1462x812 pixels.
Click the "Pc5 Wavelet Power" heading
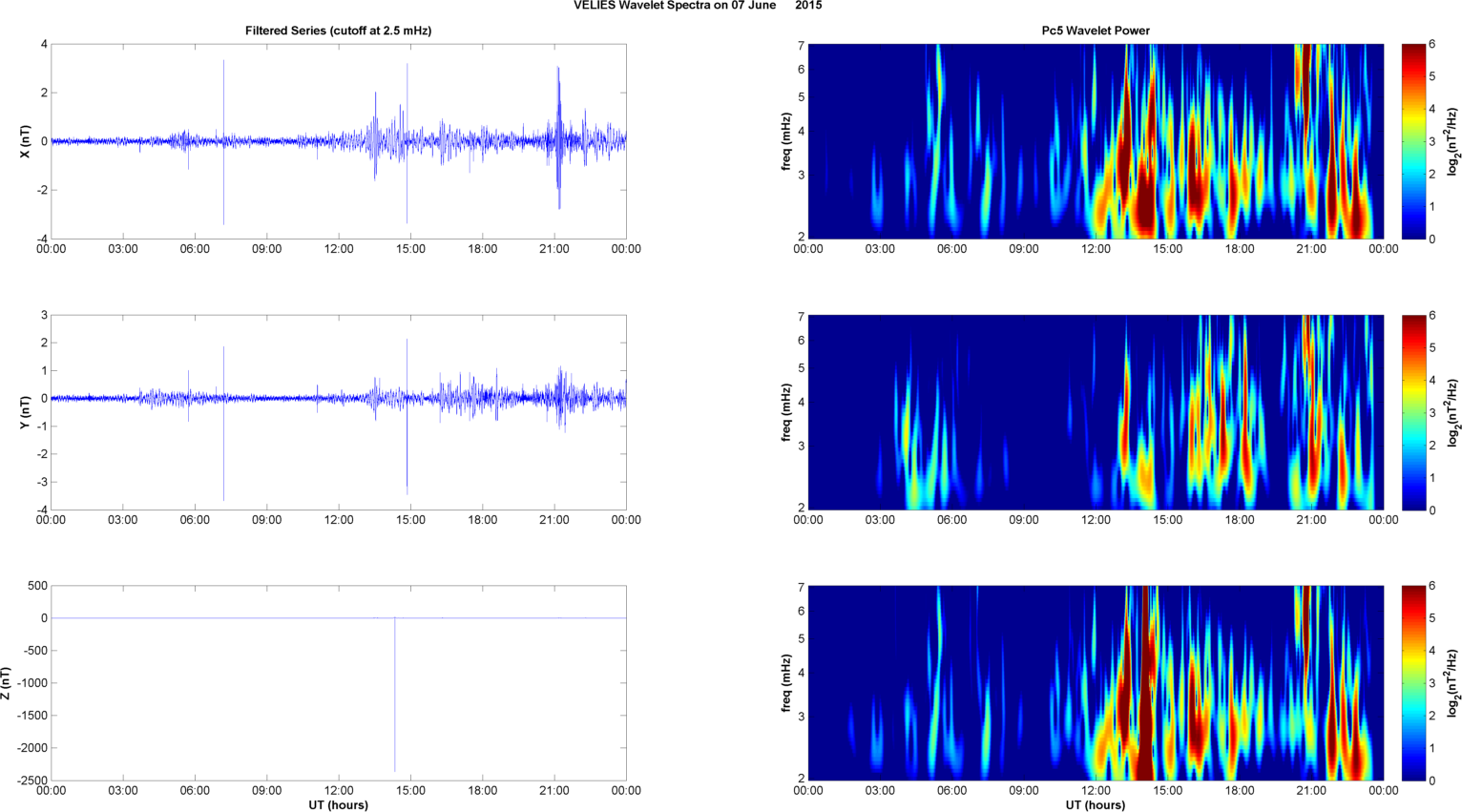pyautogui.click(x=1096, y=31)
